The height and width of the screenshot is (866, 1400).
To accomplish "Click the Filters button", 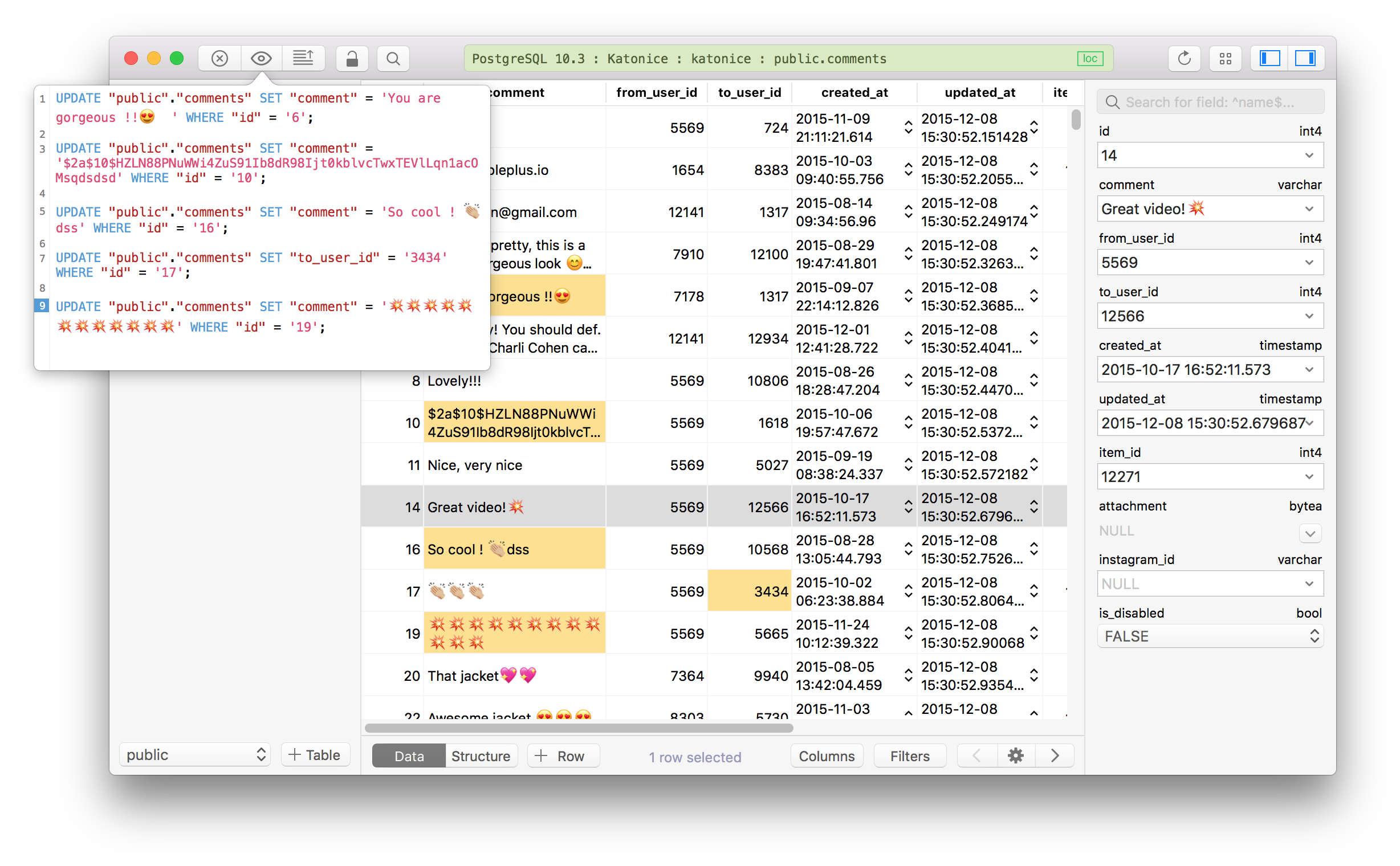I will (x=909, y=756).
